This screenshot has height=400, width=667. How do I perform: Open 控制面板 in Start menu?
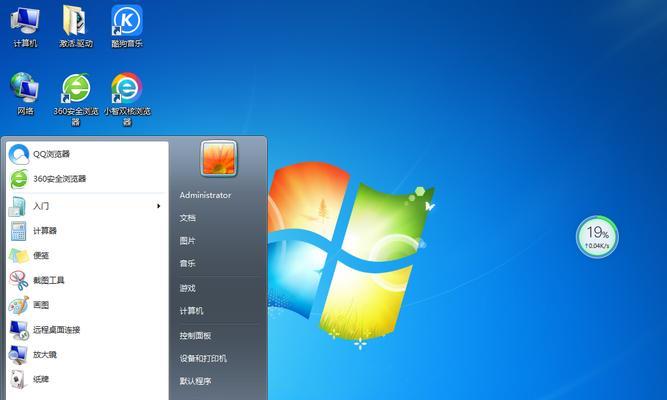(195, 336)
